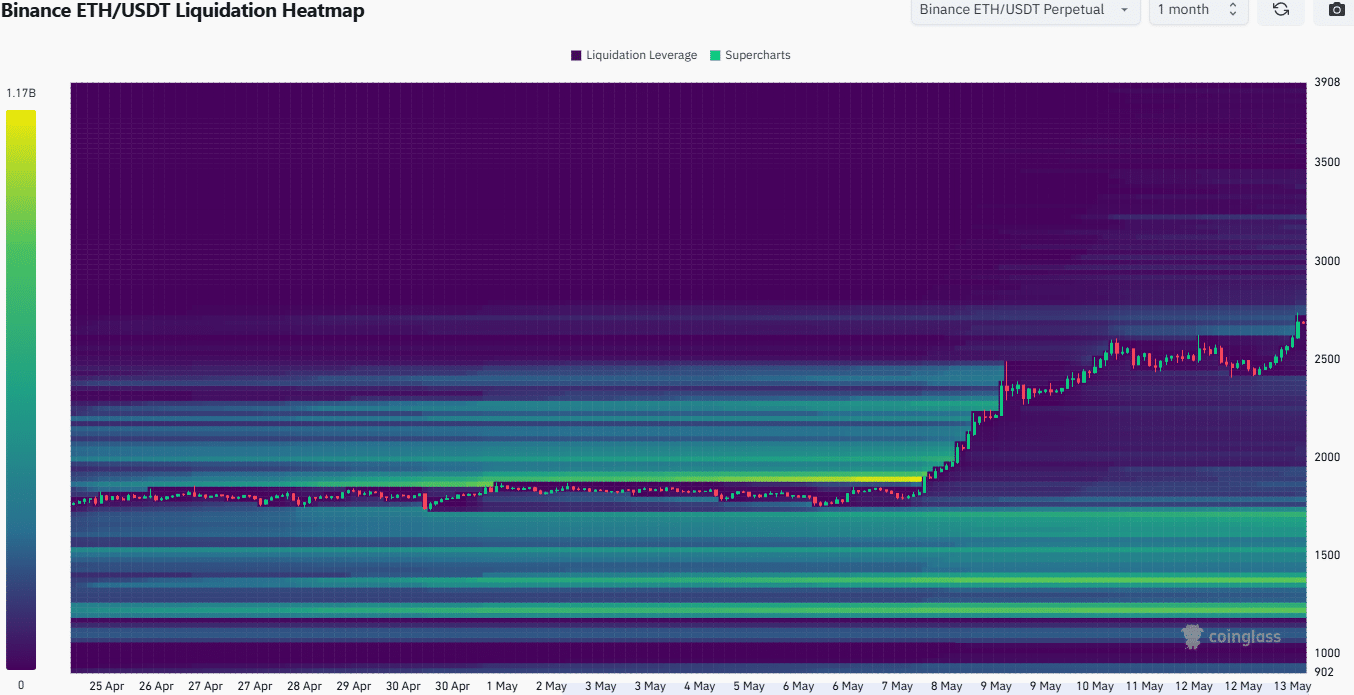Viewport: 1354px width, 695px height.
Task: Click the 5 May date label
Action: coord(750,686)
